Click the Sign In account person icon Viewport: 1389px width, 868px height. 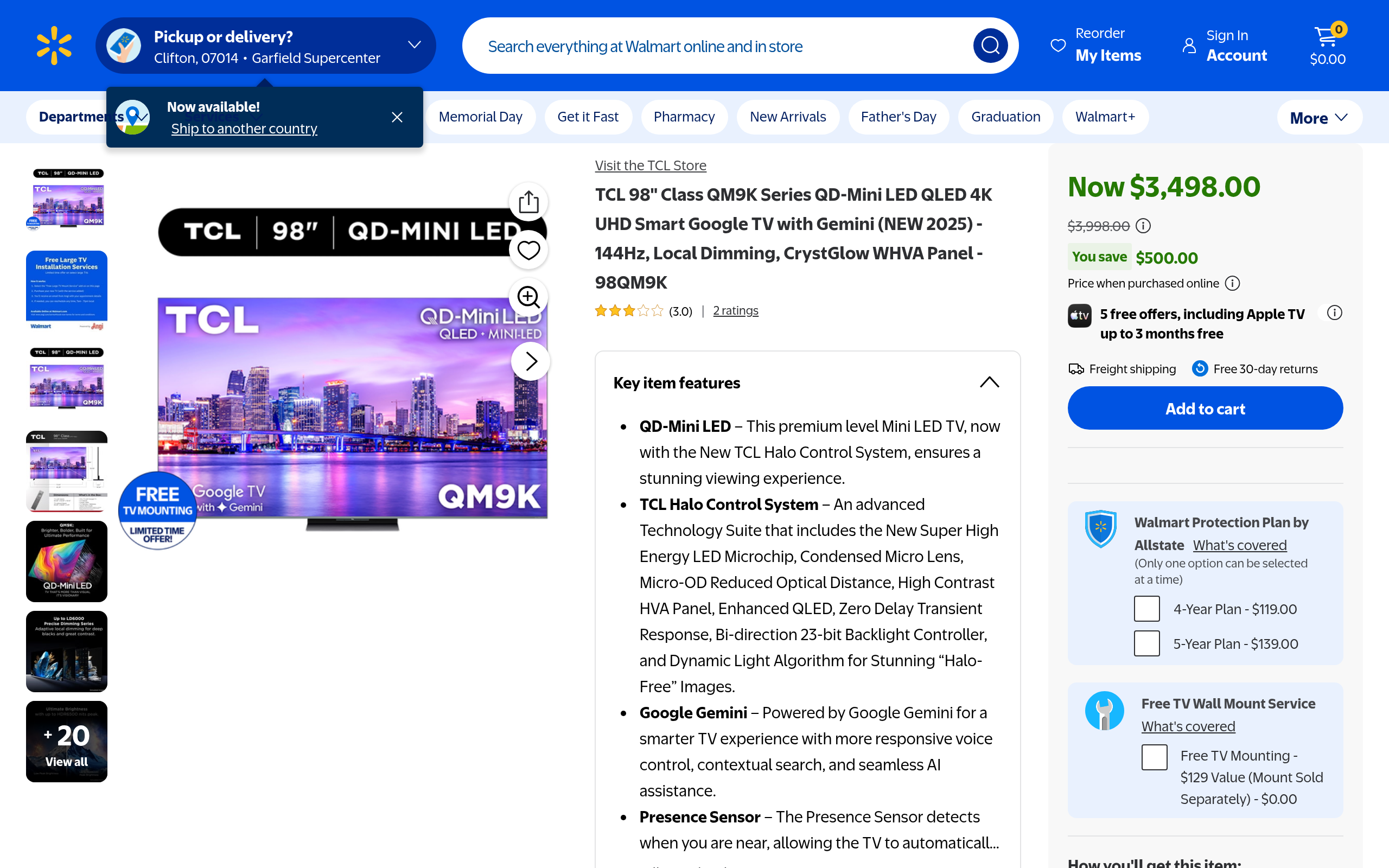tap(1189, 46)
